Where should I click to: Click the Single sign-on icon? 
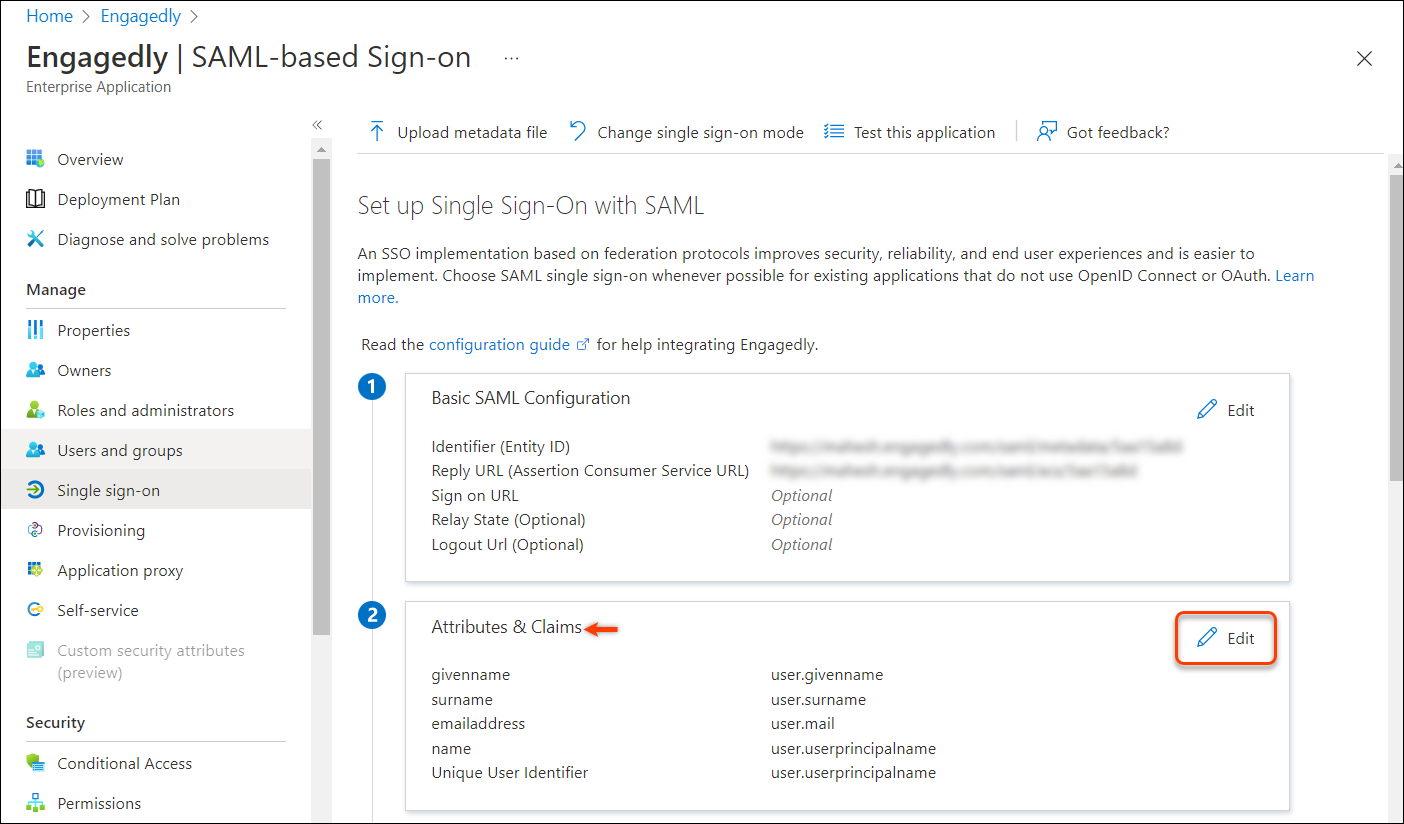point(36,490)
